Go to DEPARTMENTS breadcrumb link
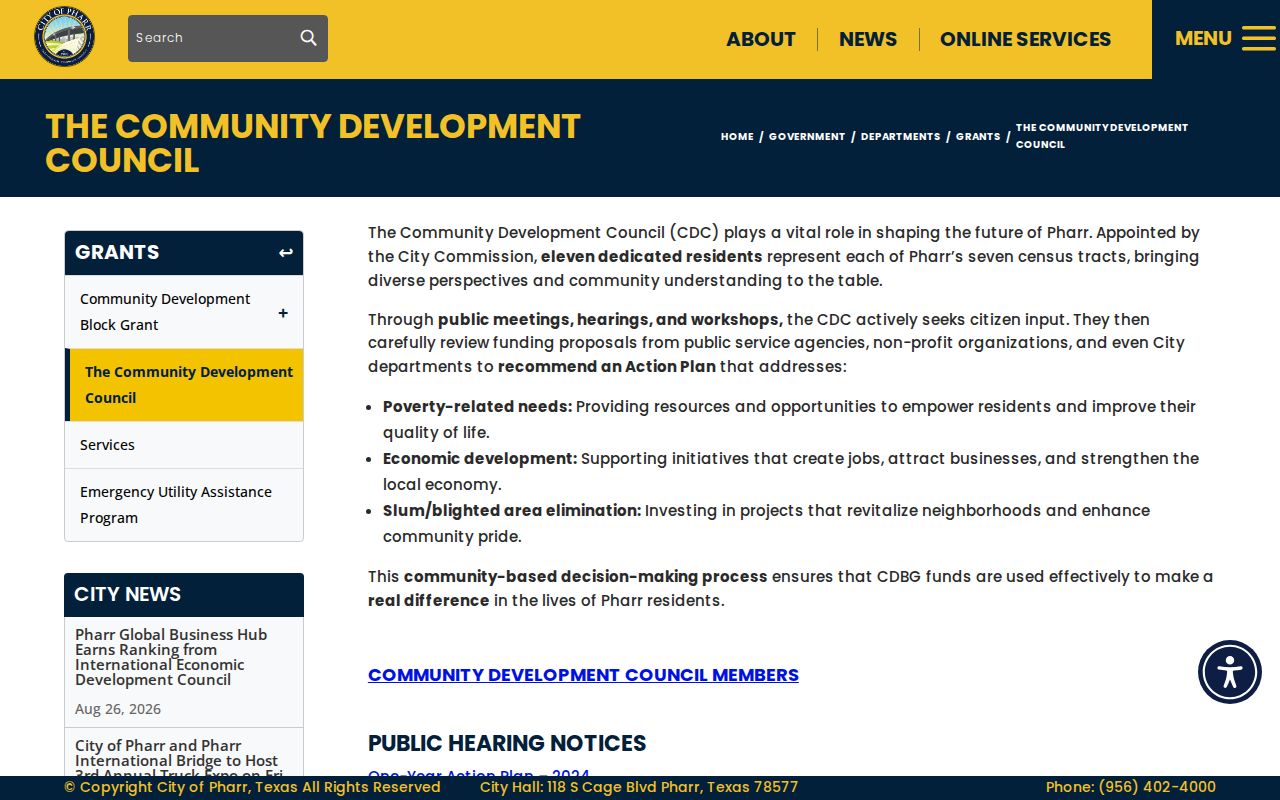Viewport: 1280px width, 800px height. 900,136
